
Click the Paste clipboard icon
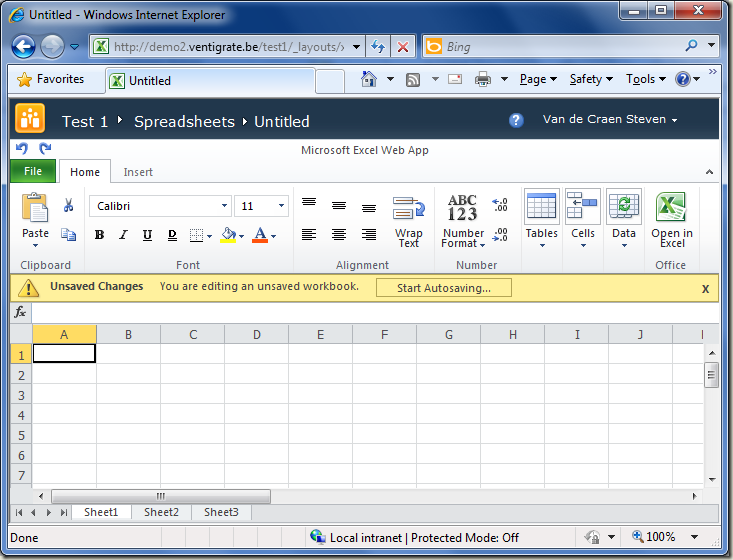click(x=35, y=207)
